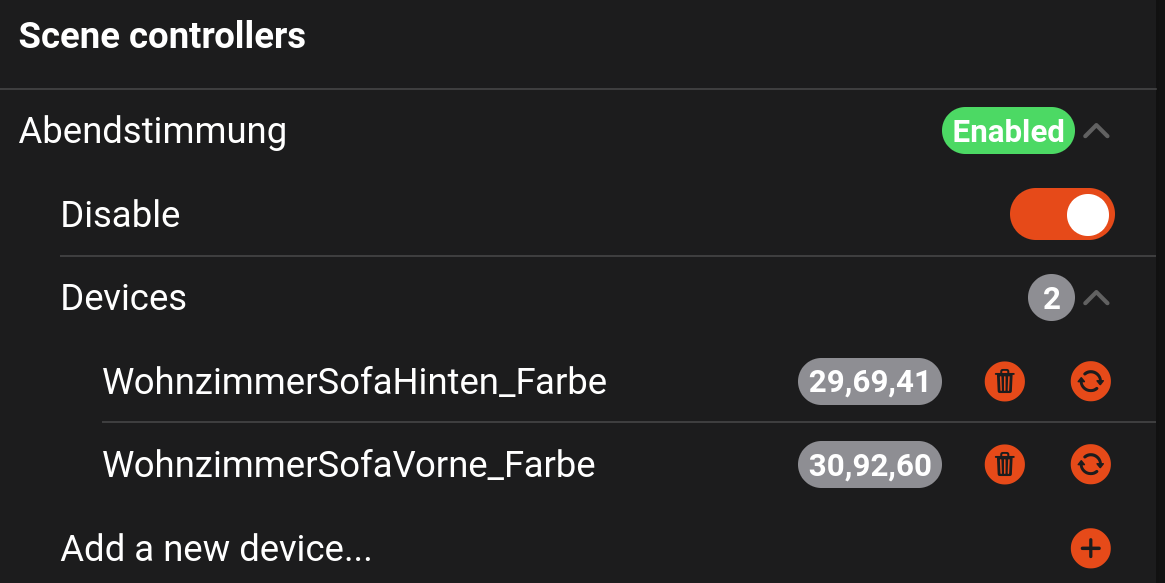This screenshot has height=583, width=1165.
Task: Toggle the Disable switch for Abendstimmung
Action: 1061,214
